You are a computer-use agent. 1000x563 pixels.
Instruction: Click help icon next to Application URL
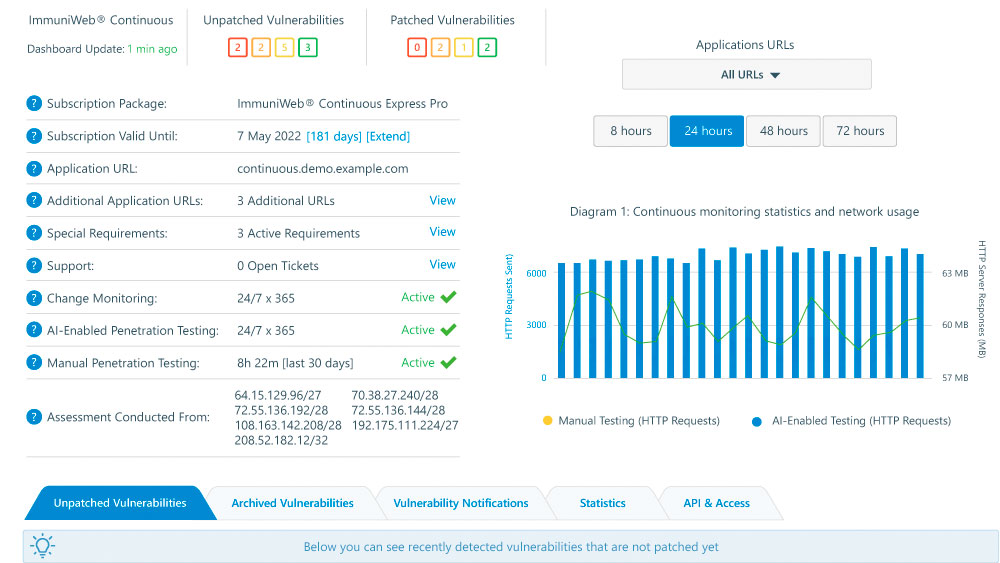35,168
